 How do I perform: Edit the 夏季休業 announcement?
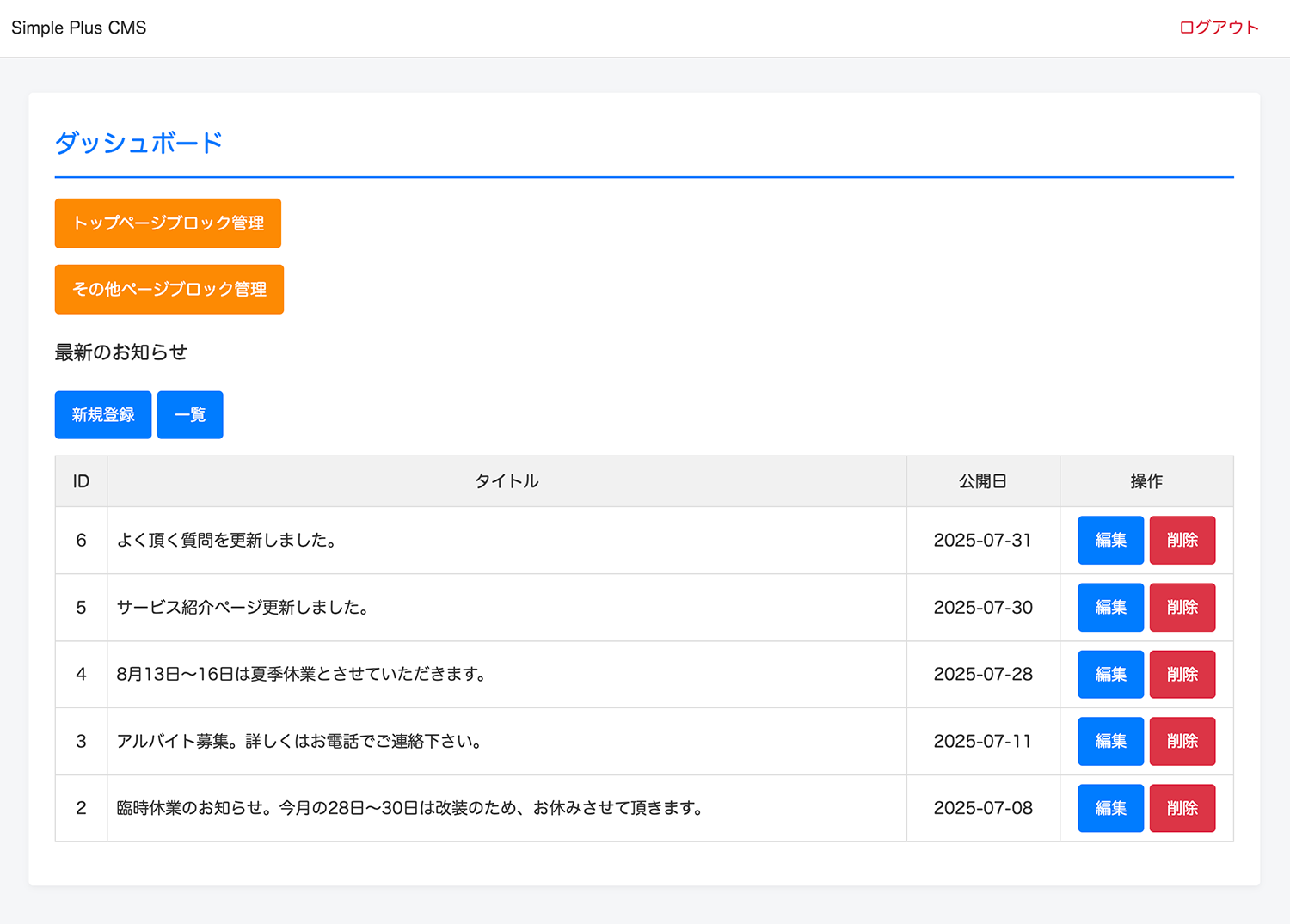pyautogui.click(x=1110, y=675)
